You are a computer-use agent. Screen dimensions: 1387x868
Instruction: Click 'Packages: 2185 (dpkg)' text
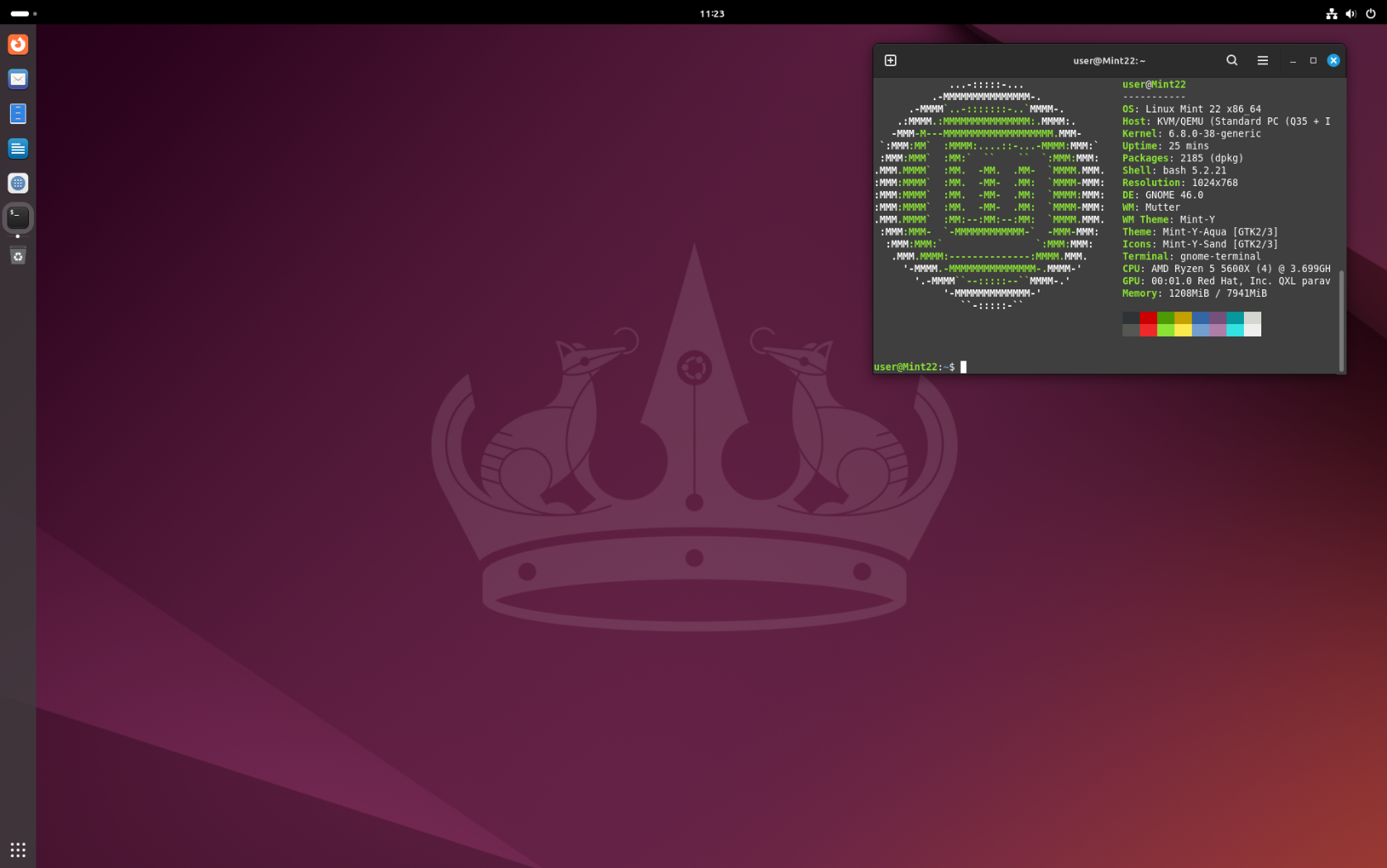[1182, 159]
